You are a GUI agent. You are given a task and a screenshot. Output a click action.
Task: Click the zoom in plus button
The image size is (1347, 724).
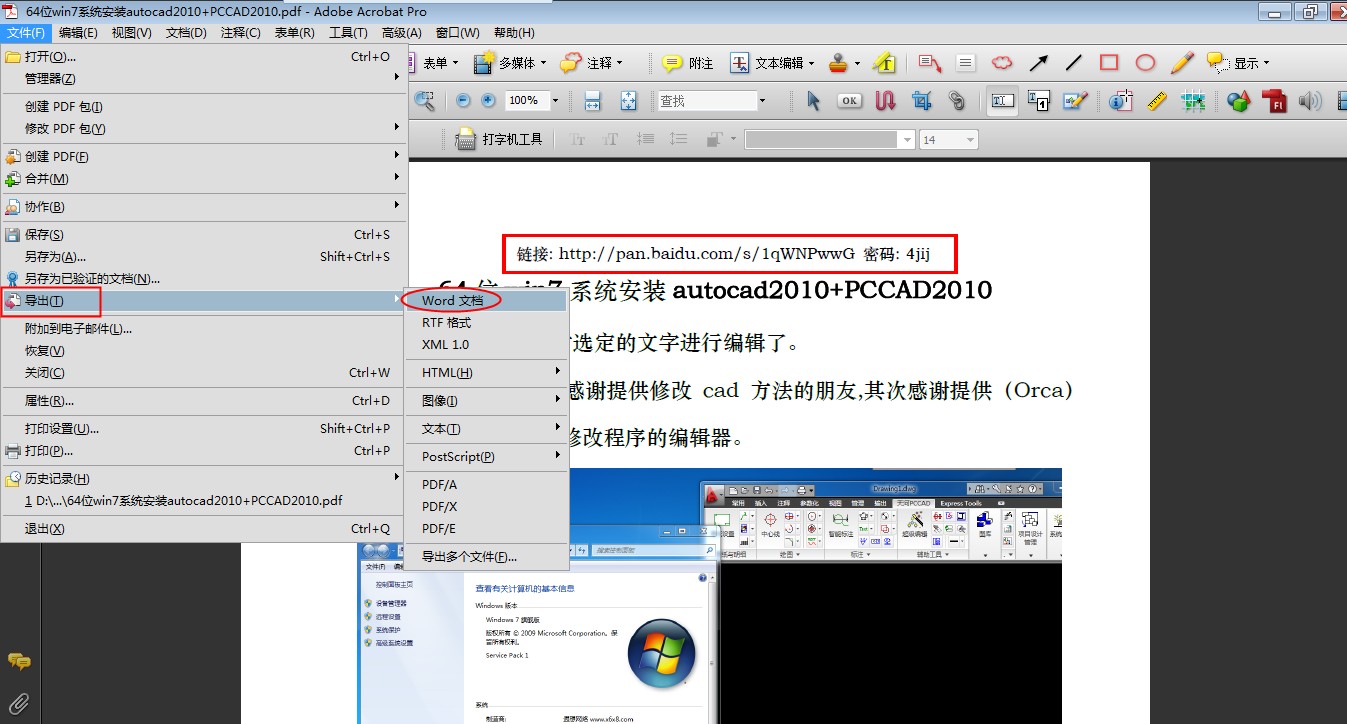point(488,100)
